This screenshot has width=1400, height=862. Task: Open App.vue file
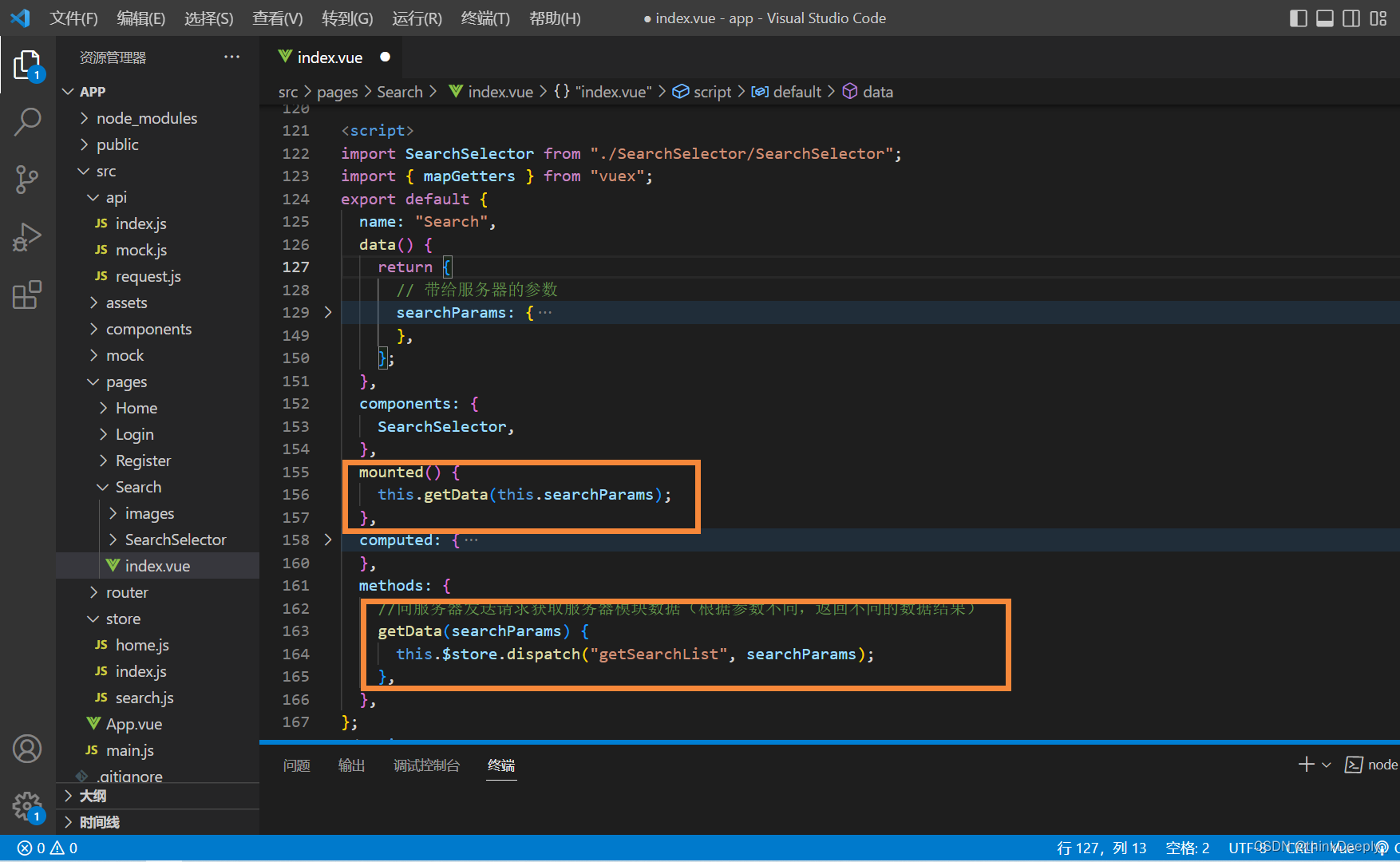(x=158, y=724)
